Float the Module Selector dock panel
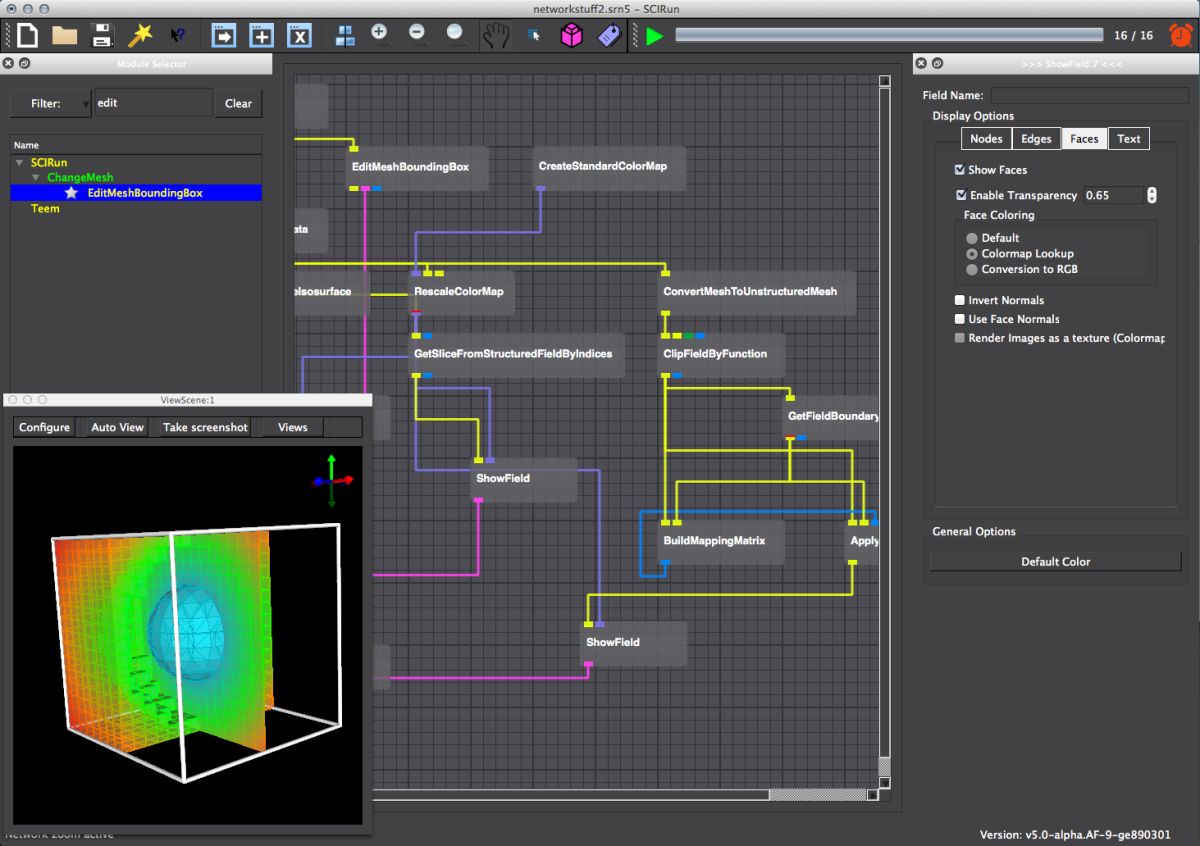This screenshot has height=846, width=1200. click(25, 64)
